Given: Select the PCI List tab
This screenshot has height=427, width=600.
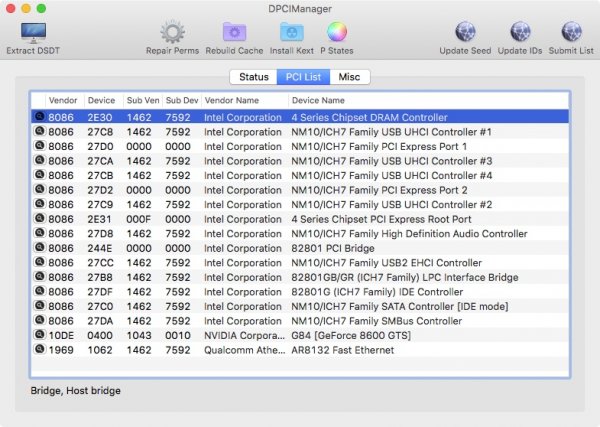Looking at the screenshot, I should (304, 77).
